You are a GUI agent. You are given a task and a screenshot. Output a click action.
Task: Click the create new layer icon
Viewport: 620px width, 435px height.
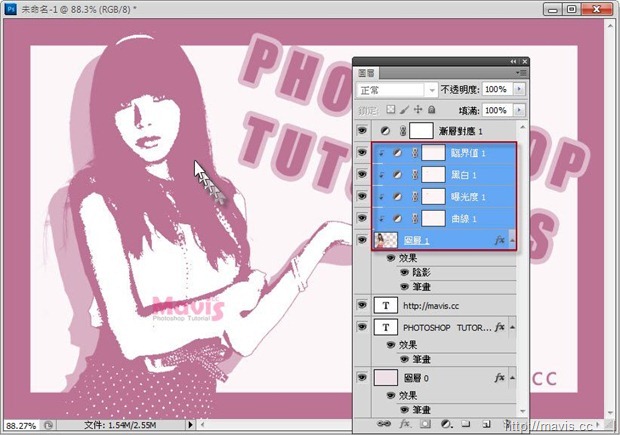[486, 424]
